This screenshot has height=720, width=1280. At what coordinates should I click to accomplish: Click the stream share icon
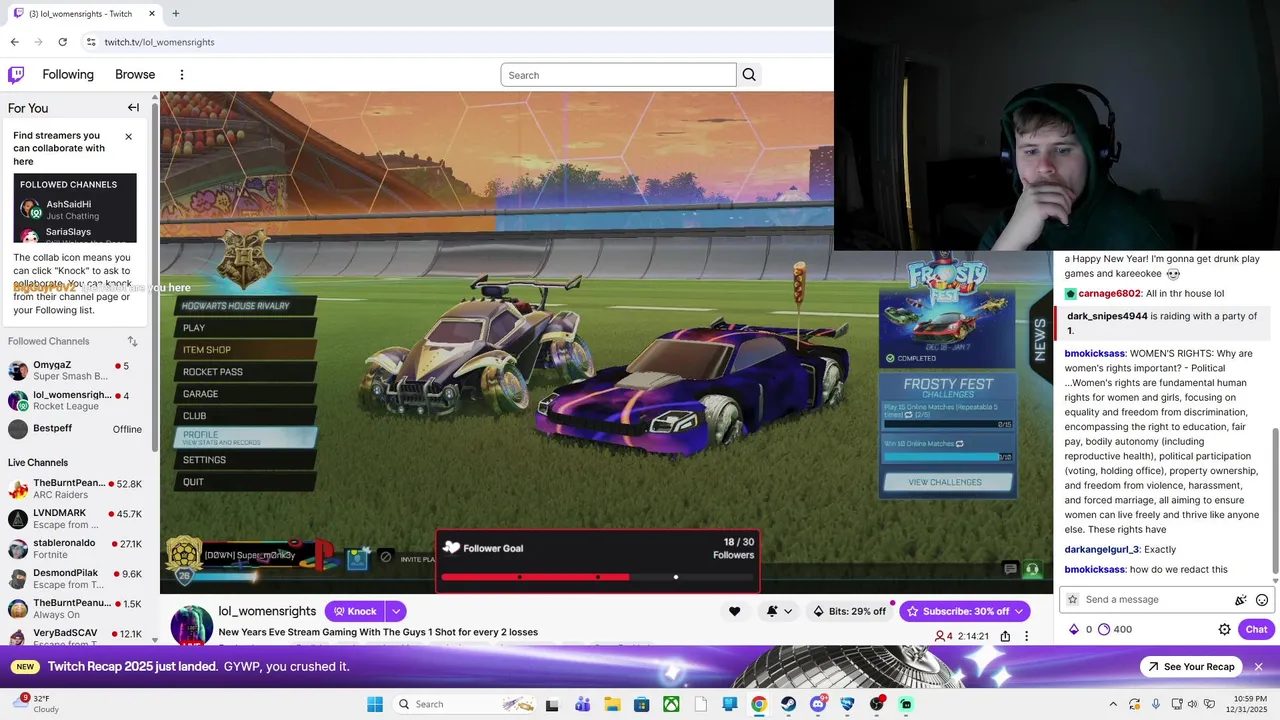(x=1005, y=636)
